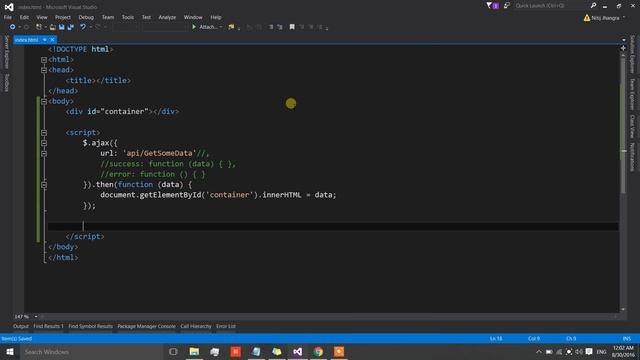Switch to Visual Studio taskbar icon
The width and height of the screenshot is (640, 360).
point(298,352)
